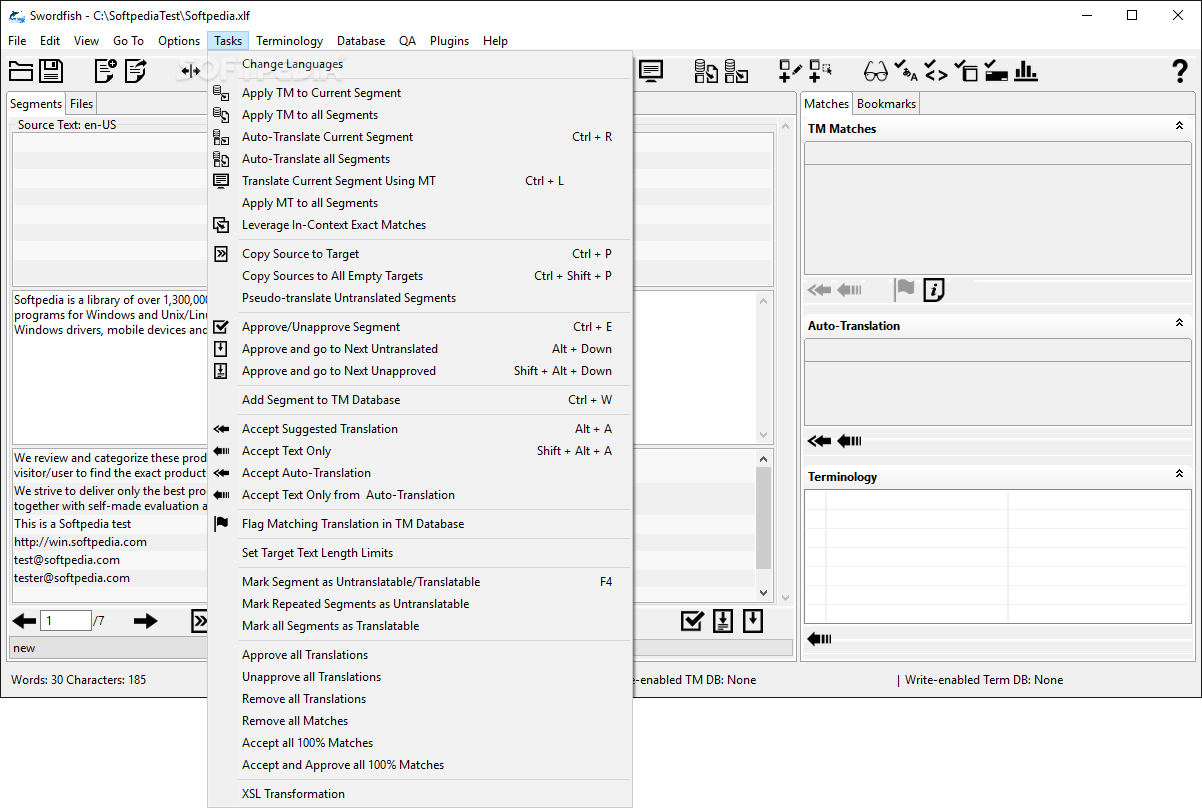Click the checkmark with space-bar toolbar icon

pyautogui.click(x=996, y=71)
